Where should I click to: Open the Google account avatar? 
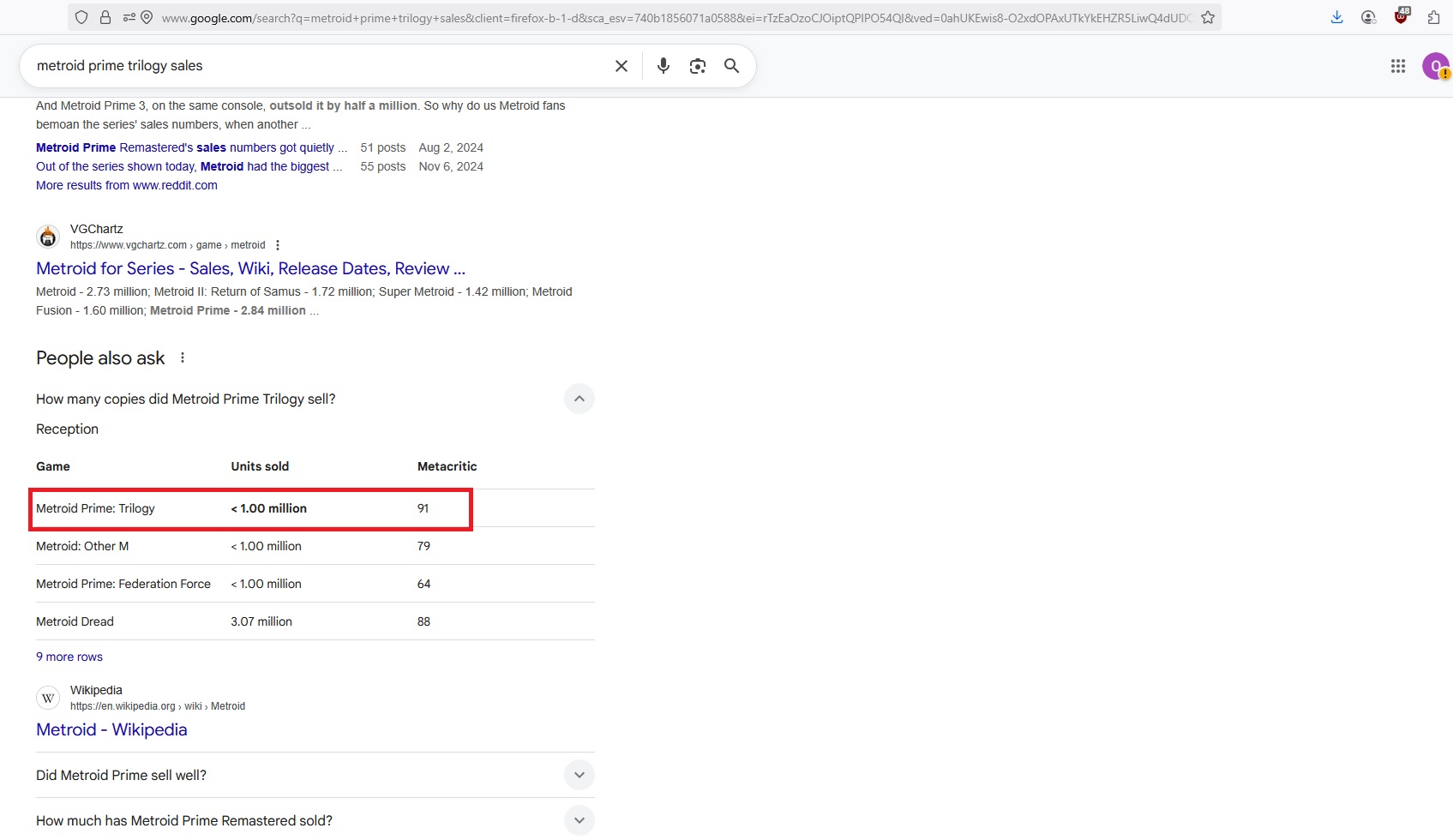[1435, 66]
